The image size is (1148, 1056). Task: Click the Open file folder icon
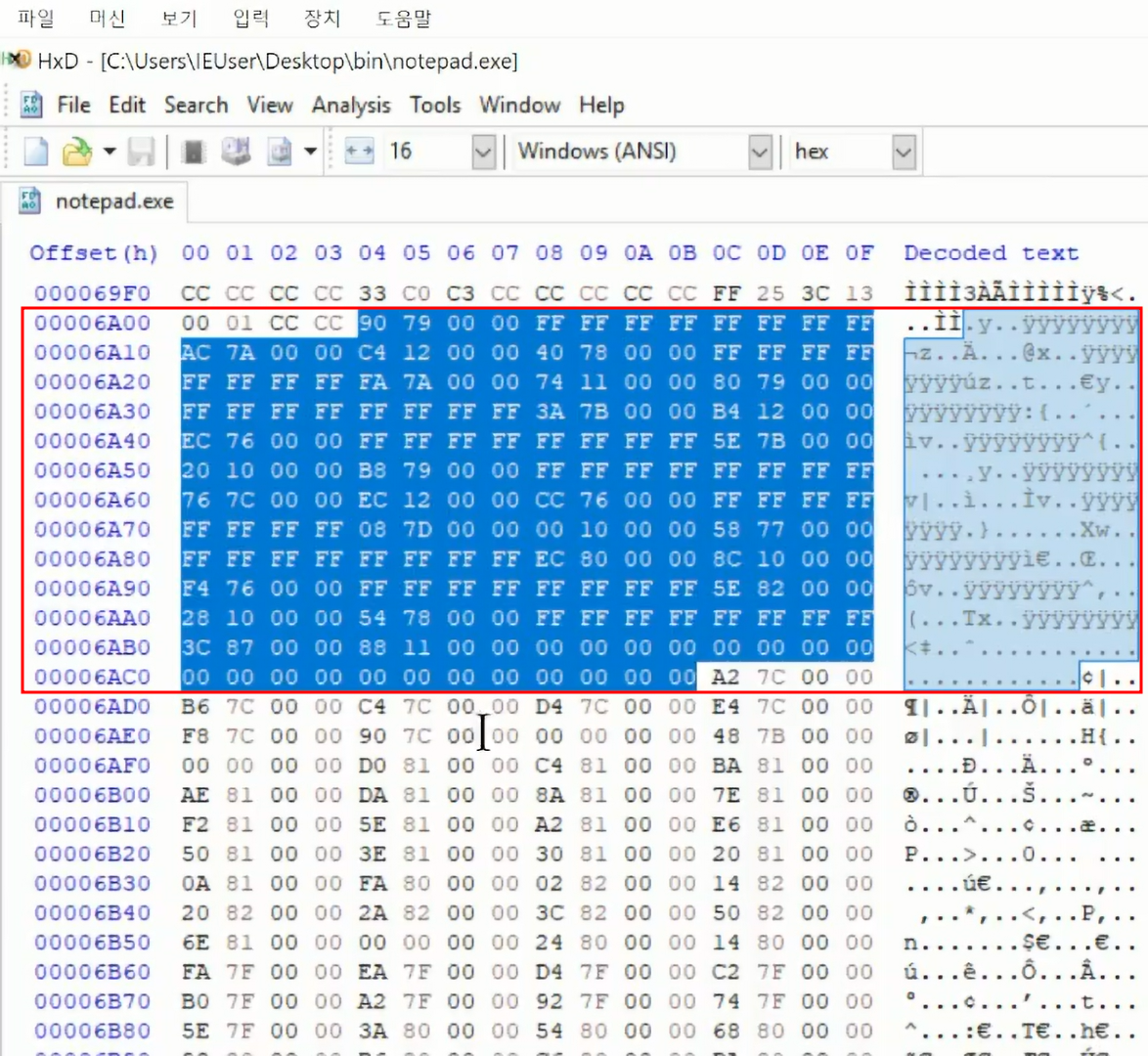[77, 152]
